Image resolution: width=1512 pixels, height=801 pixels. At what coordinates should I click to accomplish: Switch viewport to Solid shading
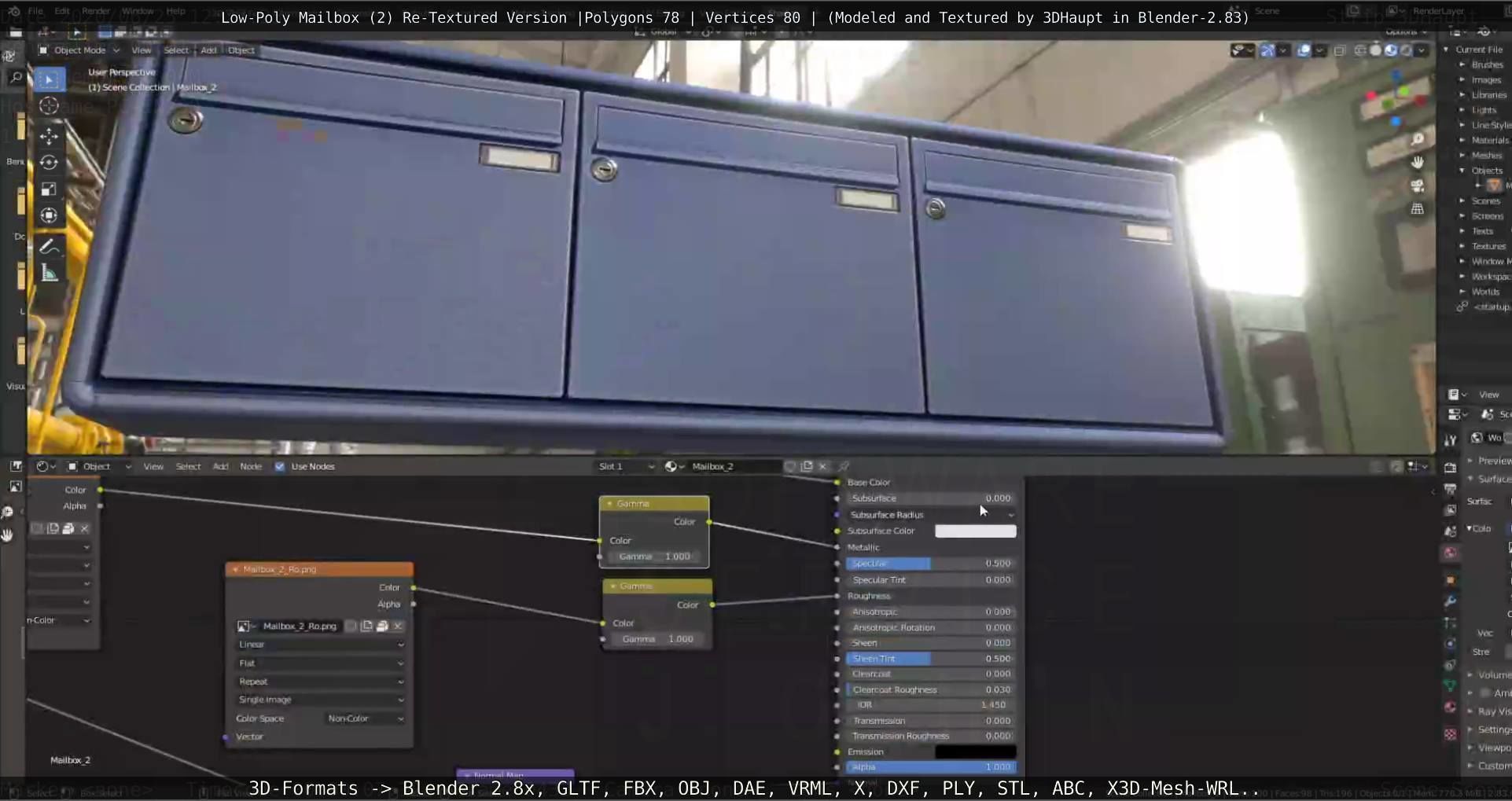coord(1375,50)
